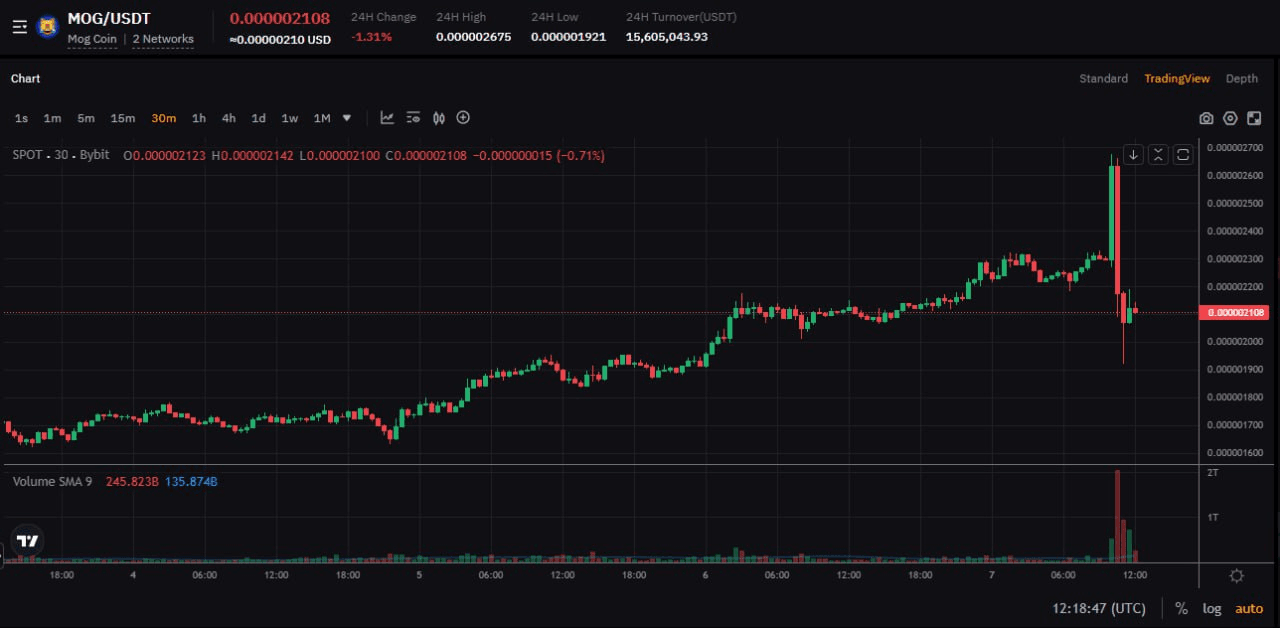Image resolution: width=1280 pixels, height=628 pixels.
Task: Select the 1s timeframe
Action: 21,118
